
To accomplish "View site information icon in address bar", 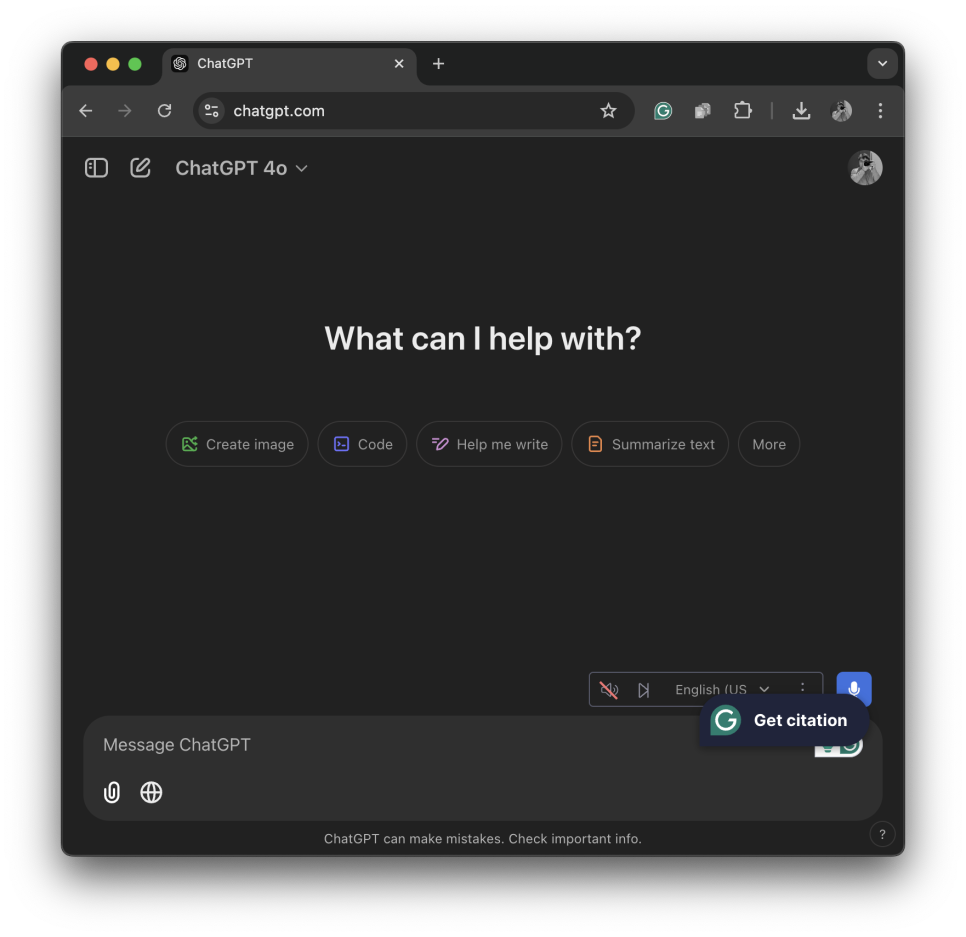I will 211,111.
